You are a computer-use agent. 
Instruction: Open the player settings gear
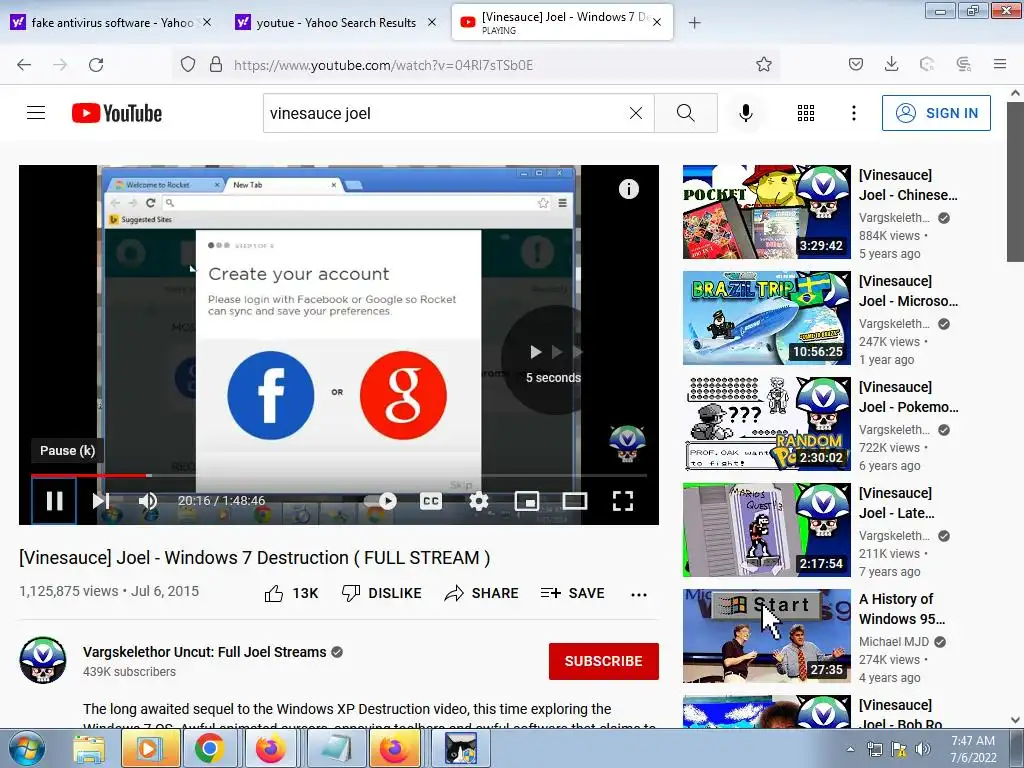point(479,501)
